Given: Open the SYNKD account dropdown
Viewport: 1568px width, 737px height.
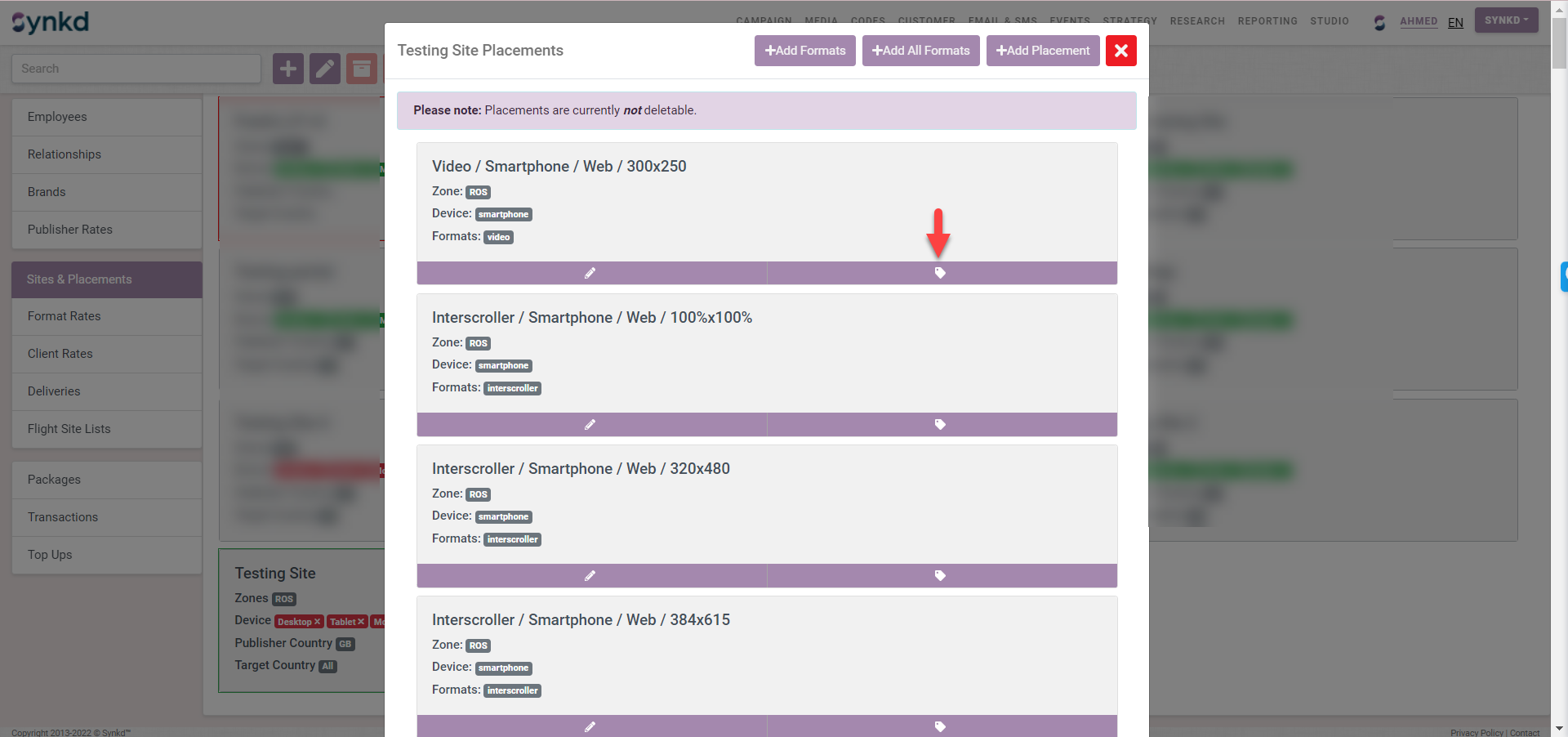Looking at the screenshot, I should pos(1505,20).
